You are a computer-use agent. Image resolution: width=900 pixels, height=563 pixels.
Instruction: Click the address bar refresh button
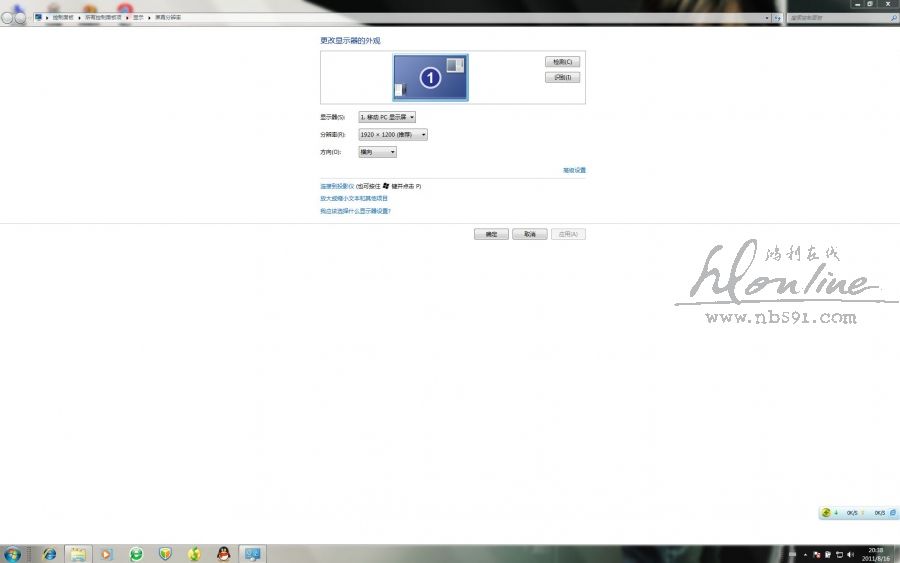coord(777,18)
